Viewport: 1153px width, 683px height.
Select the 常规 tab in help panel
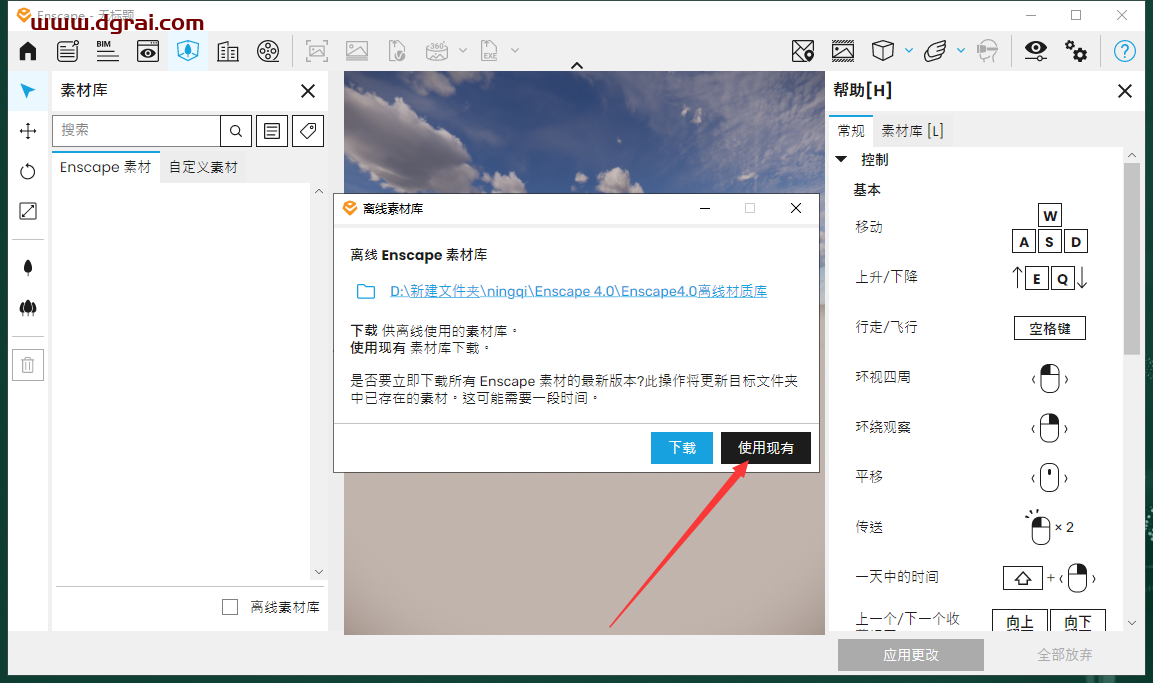point(851,131)
